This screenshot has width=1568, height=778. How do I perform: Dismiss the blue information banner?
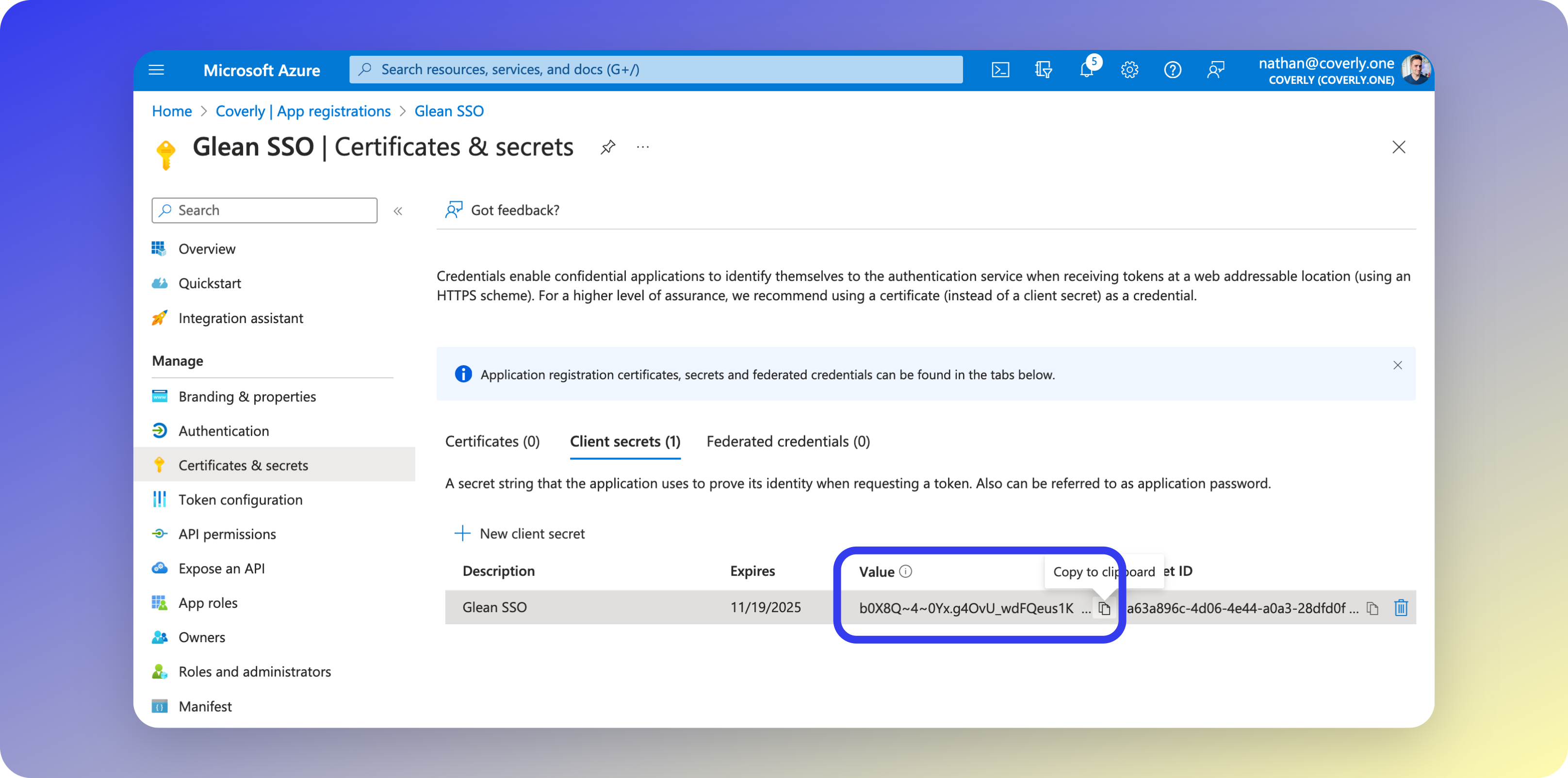click(x=1398, y=365)
